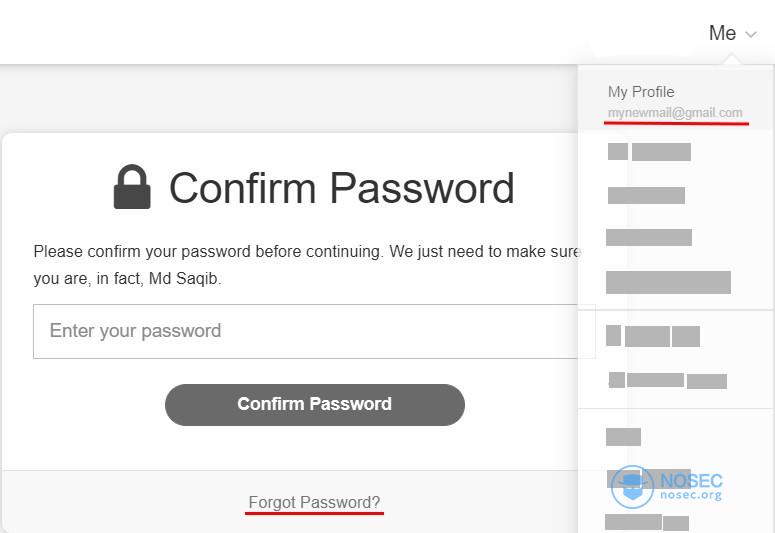Screen dimensions: 775x533
Task: Pick third redacted entry below My Profile
Action: 648,237
